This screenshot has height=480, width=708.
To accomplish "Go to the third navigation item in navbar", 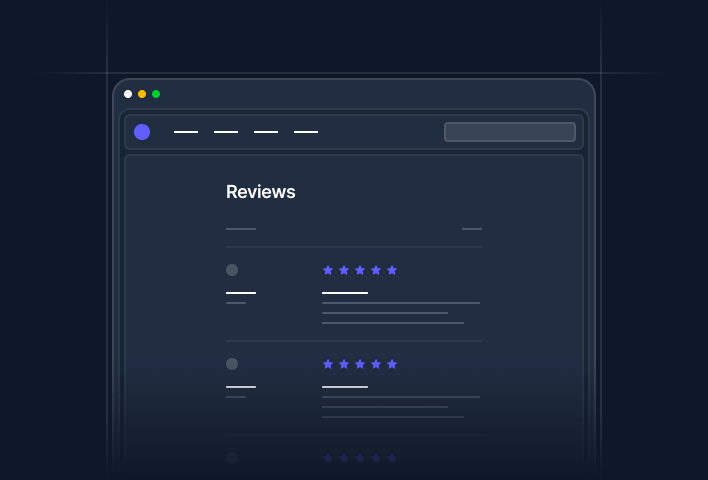I will (266, 132).
